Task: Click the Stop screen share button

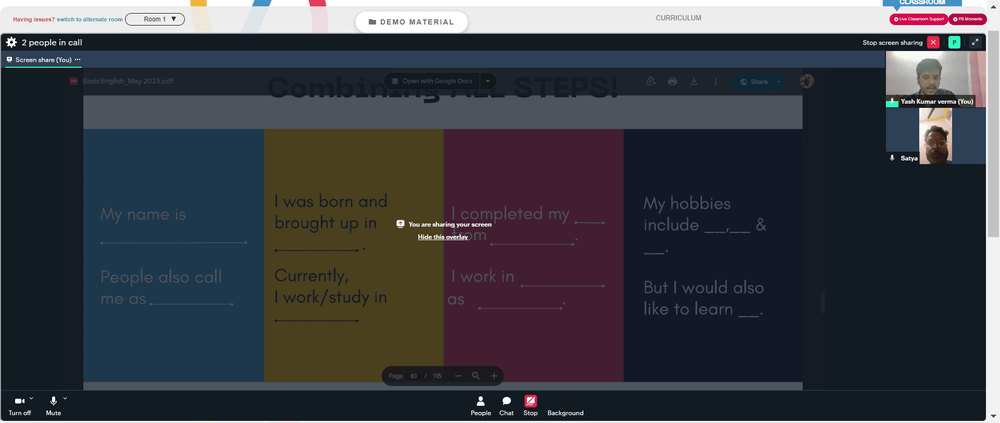Action: (531, 406)
